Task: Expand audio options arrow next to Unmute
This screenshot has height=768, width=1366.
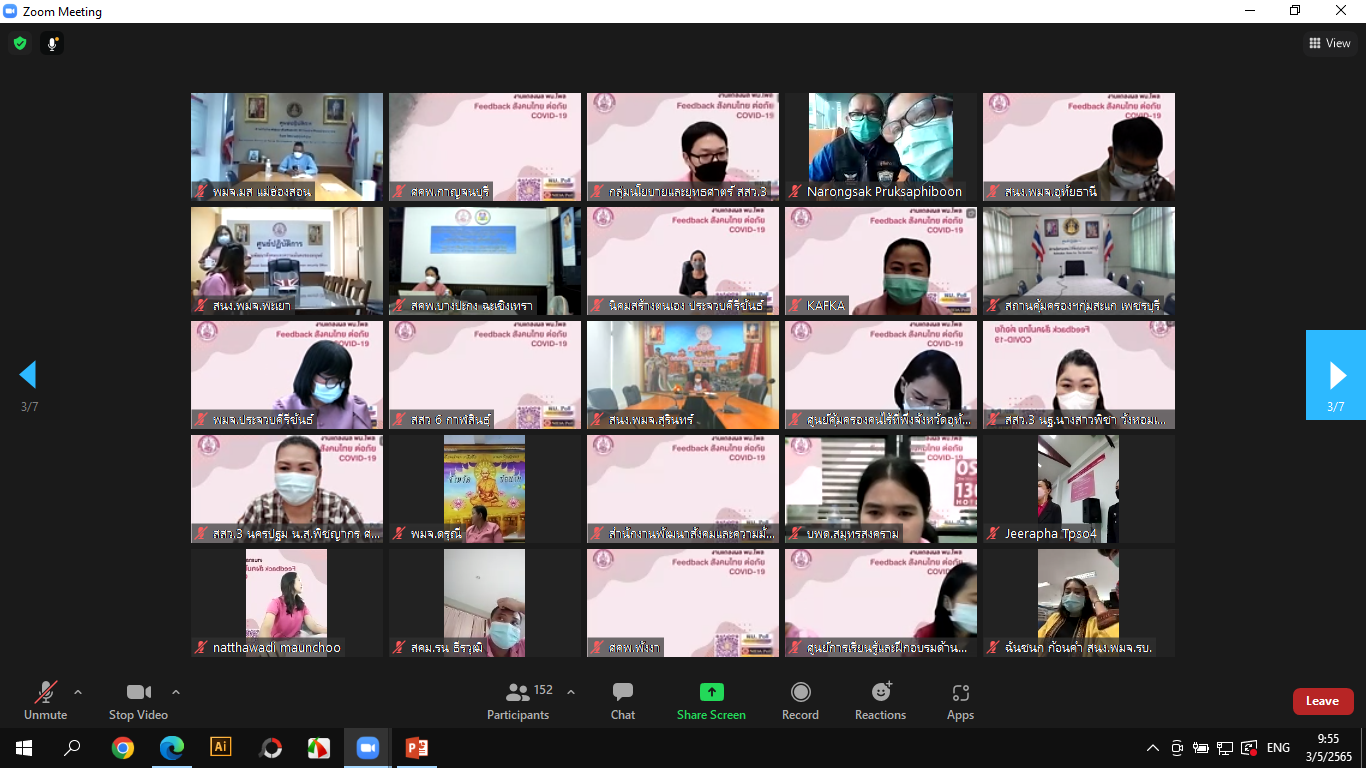Action: click(x=78, y=691)
